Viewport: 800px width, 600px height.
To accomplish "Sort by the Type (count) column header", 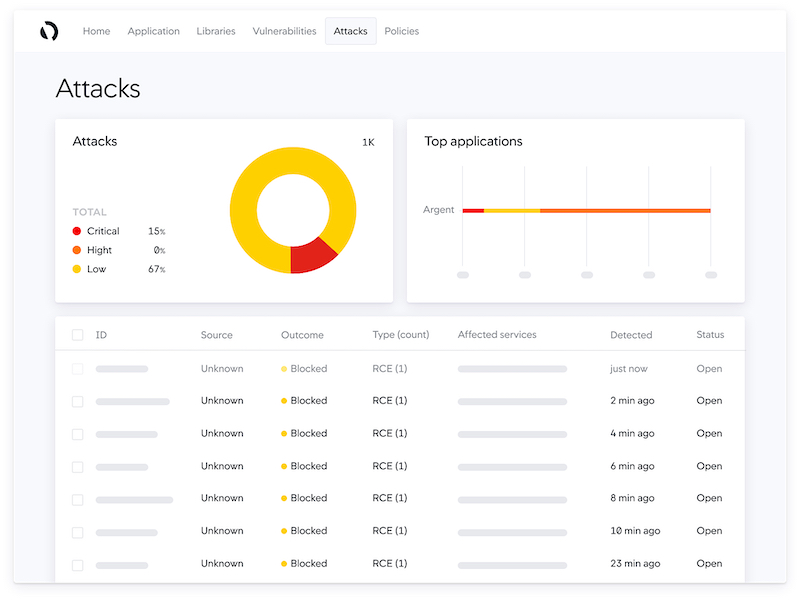I will 401,335.
